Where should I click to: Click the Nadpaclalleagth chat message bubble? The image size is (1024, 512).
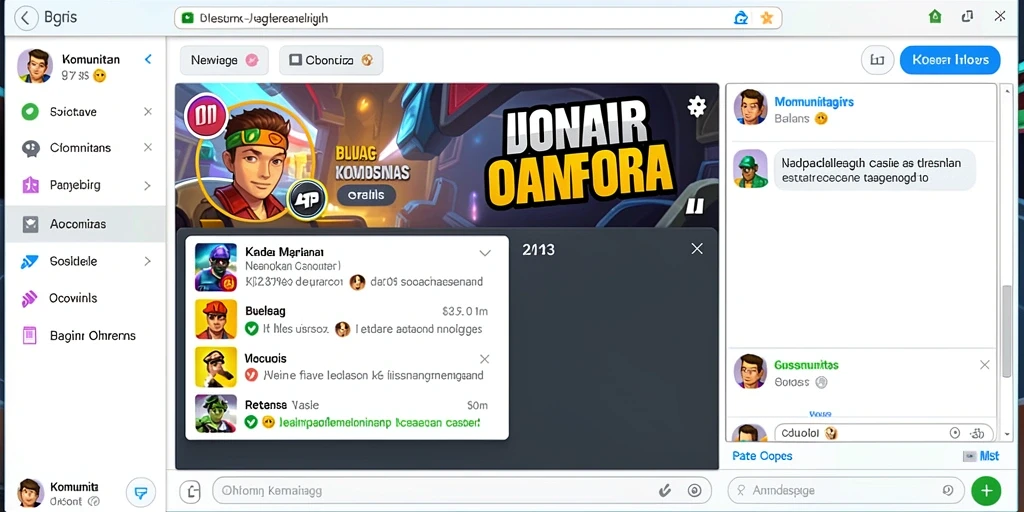tap(874, 169)
